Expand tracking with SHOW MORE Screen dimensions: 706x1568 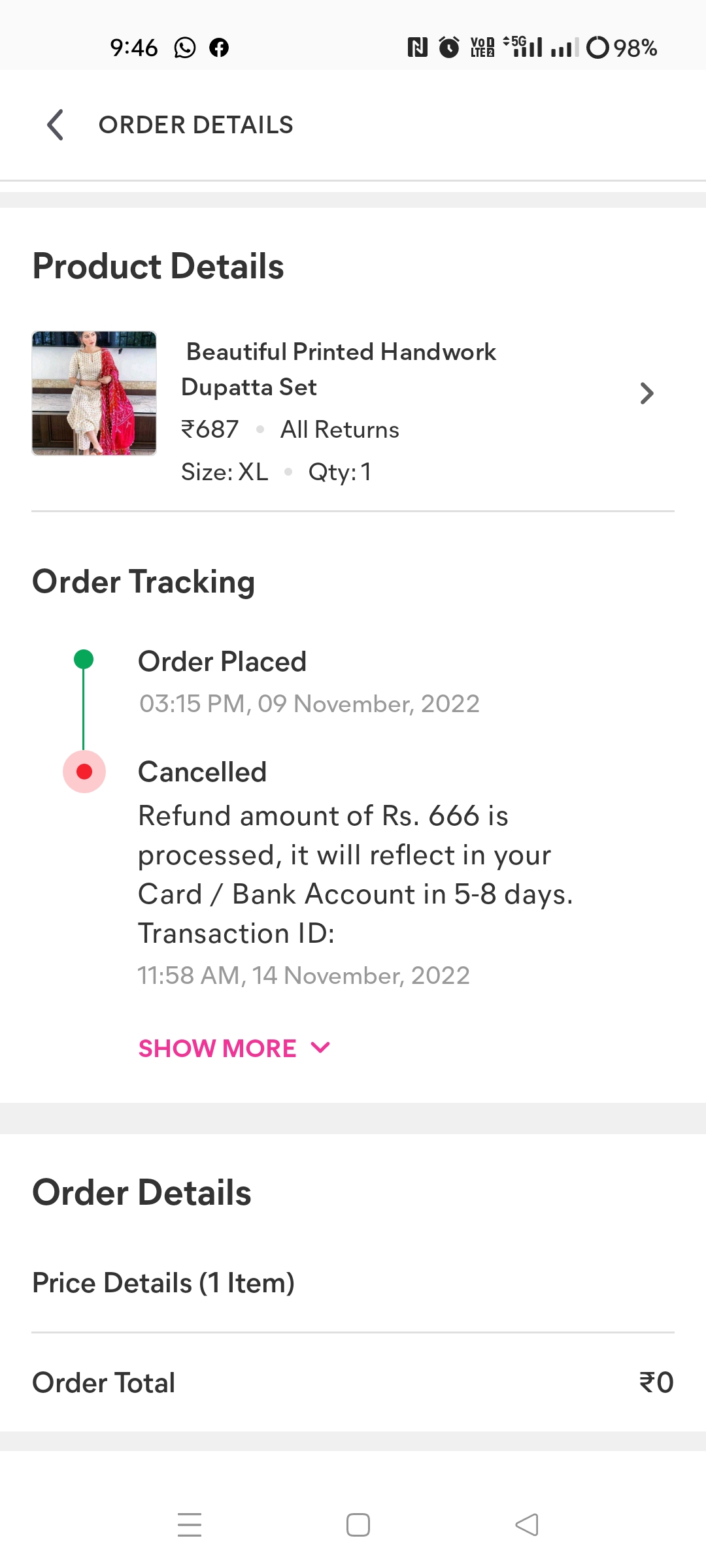[218, 1049]
